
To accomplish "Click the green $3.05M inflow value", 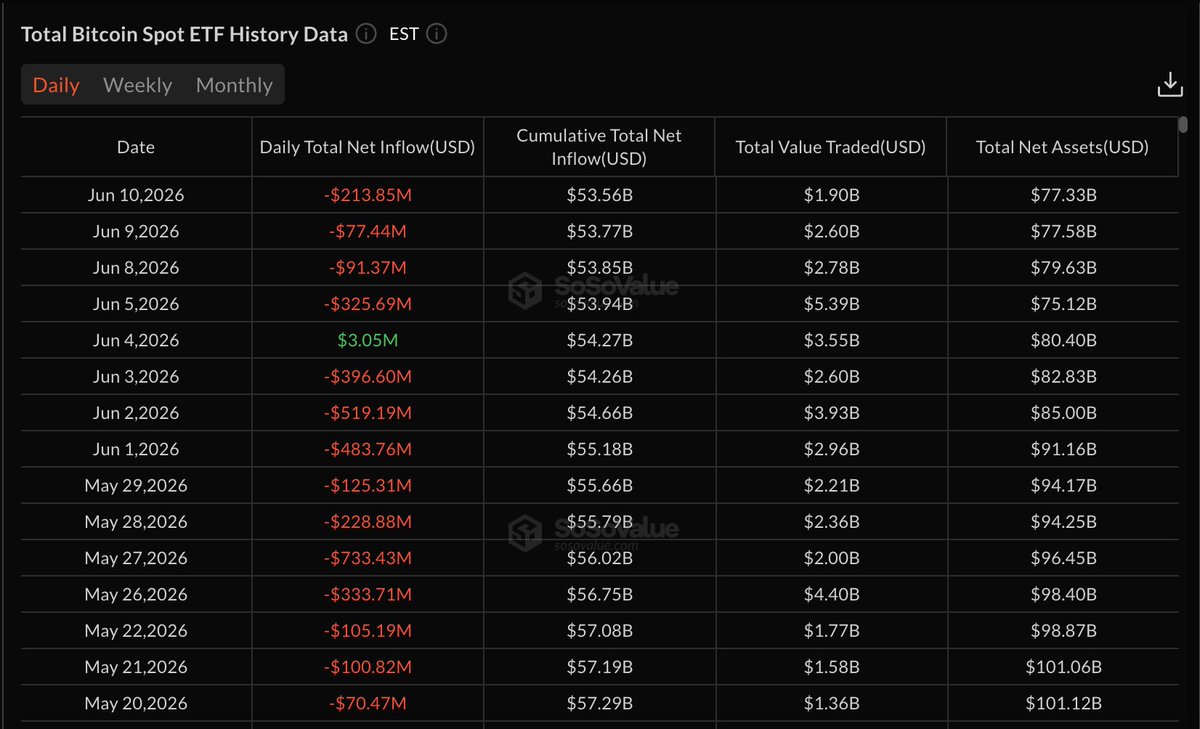I will (x=367, y=340).
